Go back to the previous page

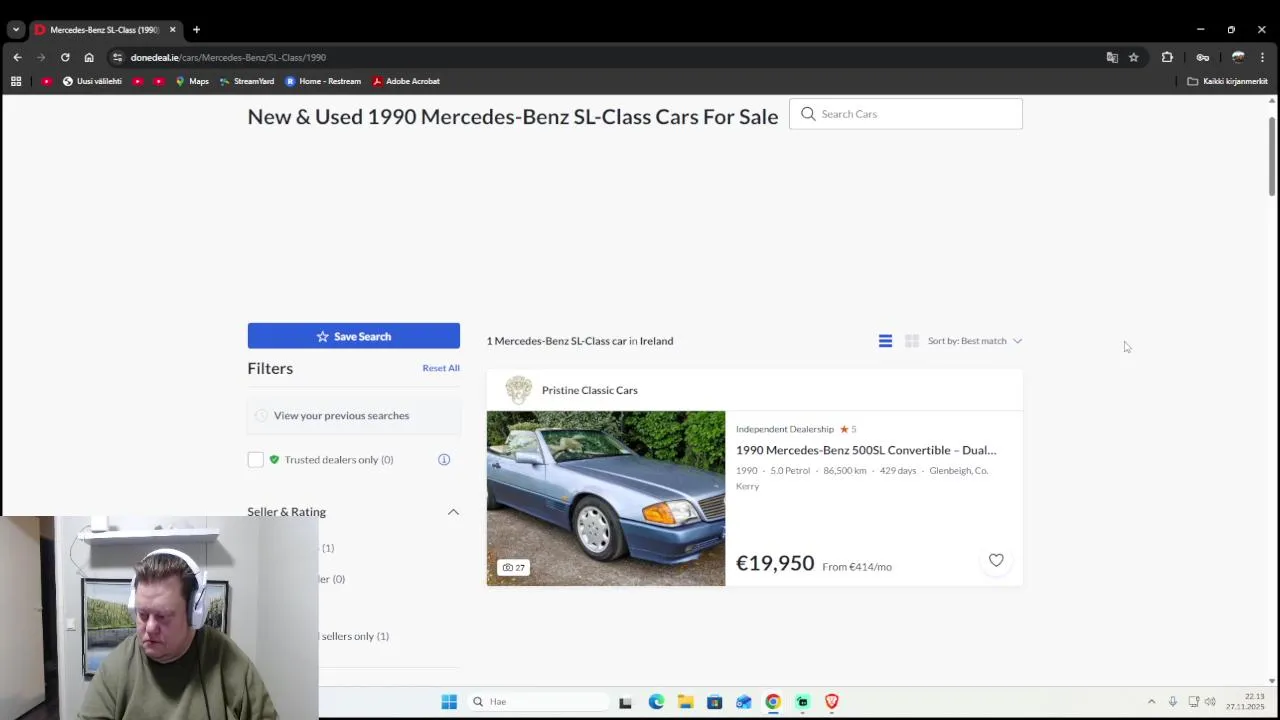point(17,57)
